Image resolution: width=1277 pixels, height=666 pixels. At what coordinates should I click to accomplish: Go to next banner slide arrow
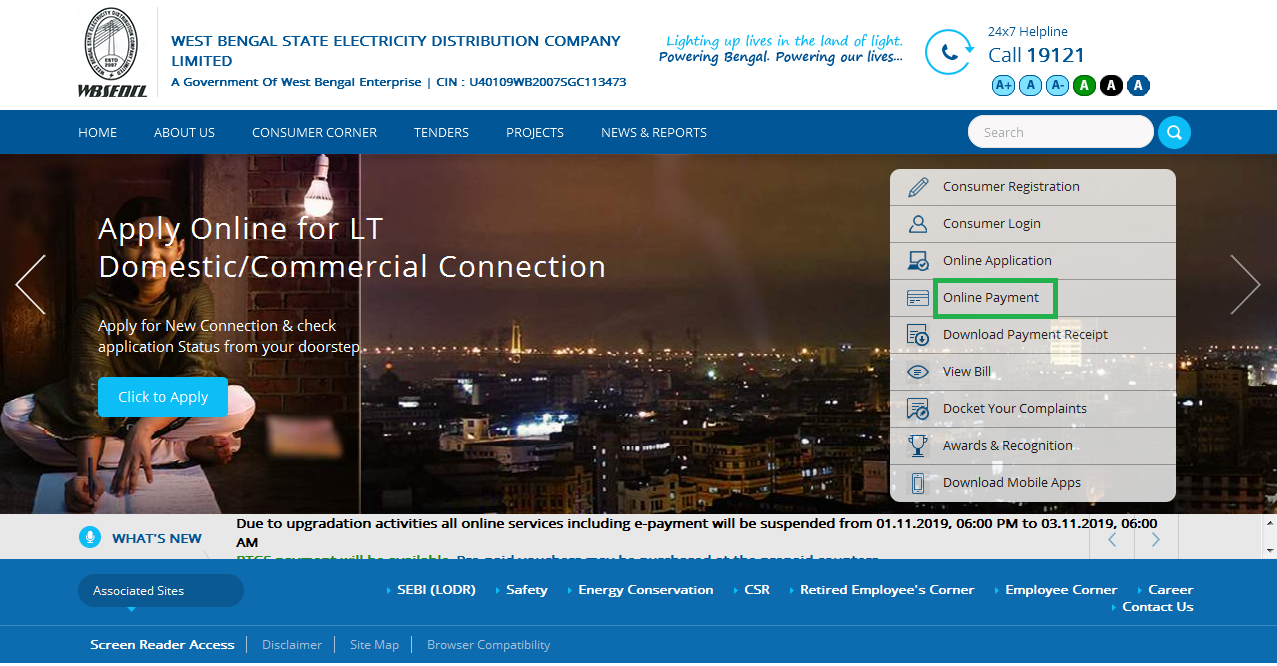(x=1245, y=285)
